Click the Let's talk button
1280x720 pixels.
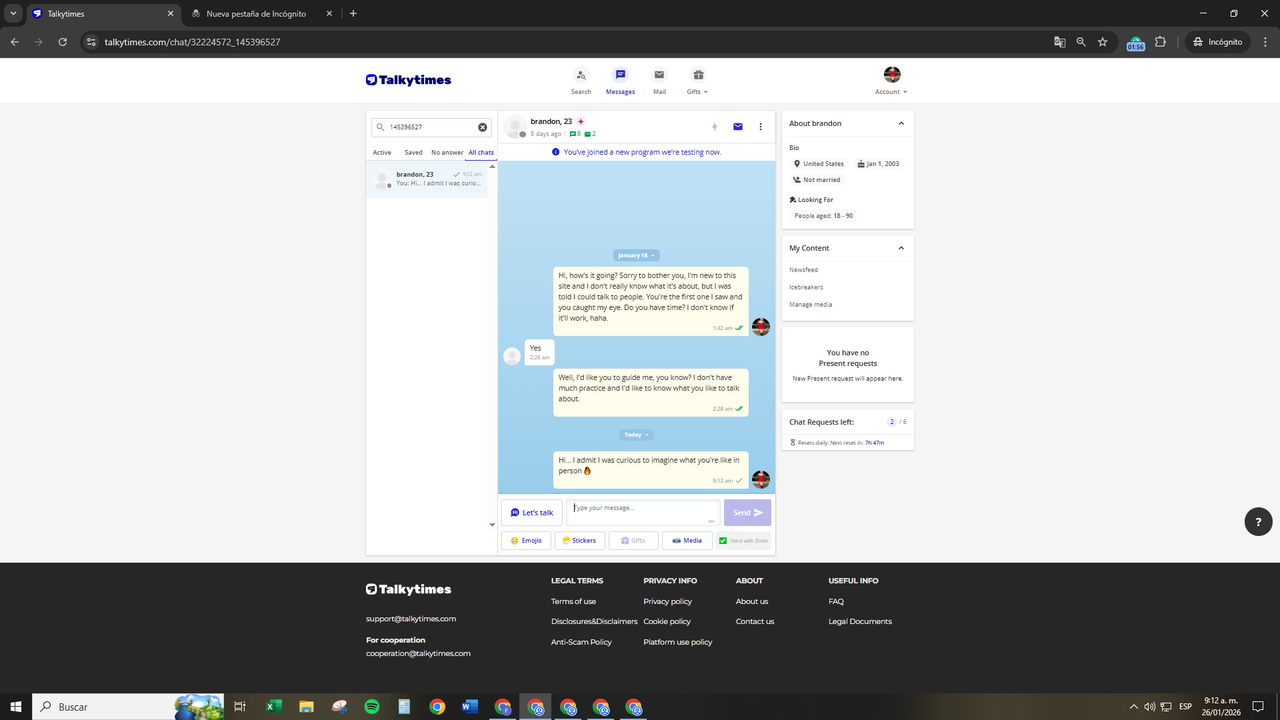pos(532,512)
